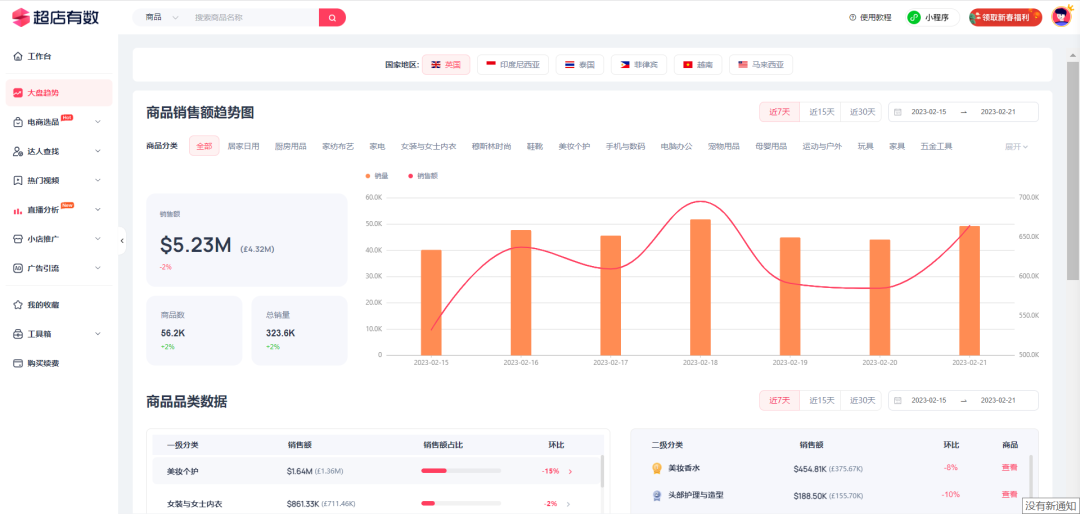Viewport: 1080px width, 514px height.
Task: Expand the 工具箱 submenu arrow
Action: click(97, 334)
